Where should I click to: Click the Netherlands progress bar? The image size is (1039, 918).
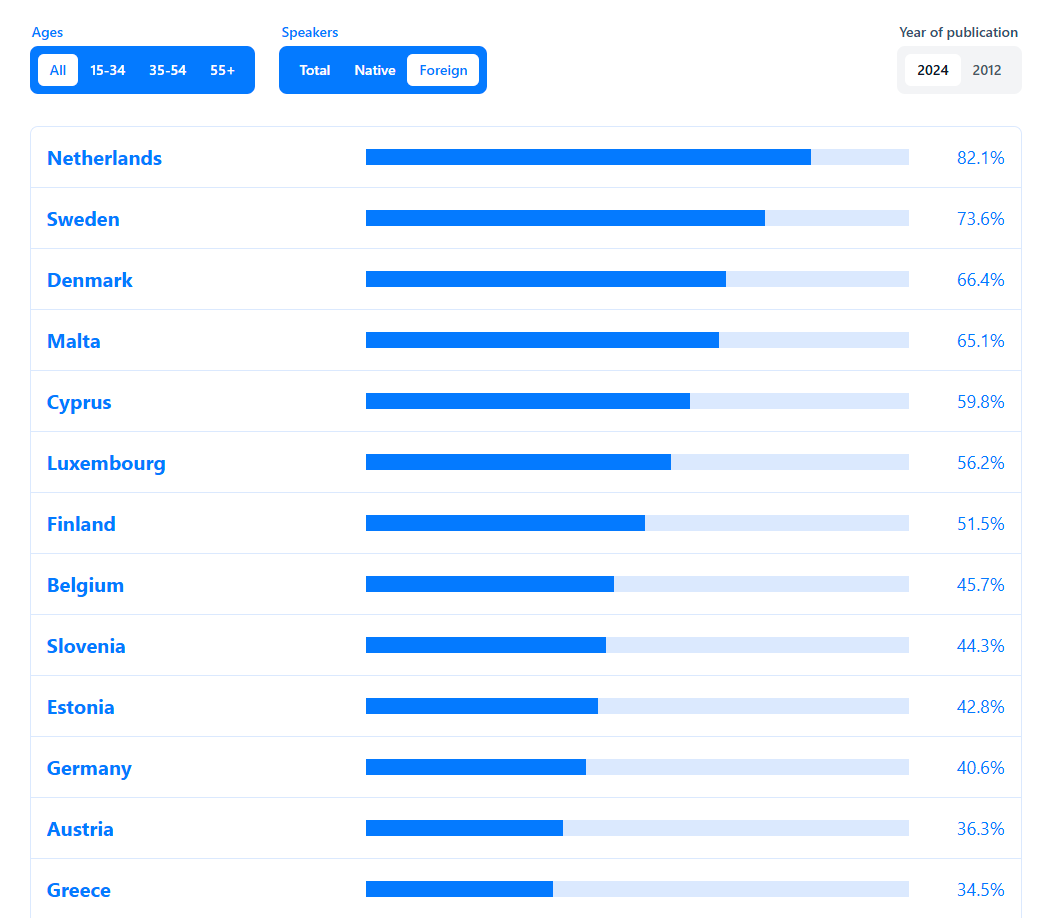(x=637, y=157)
